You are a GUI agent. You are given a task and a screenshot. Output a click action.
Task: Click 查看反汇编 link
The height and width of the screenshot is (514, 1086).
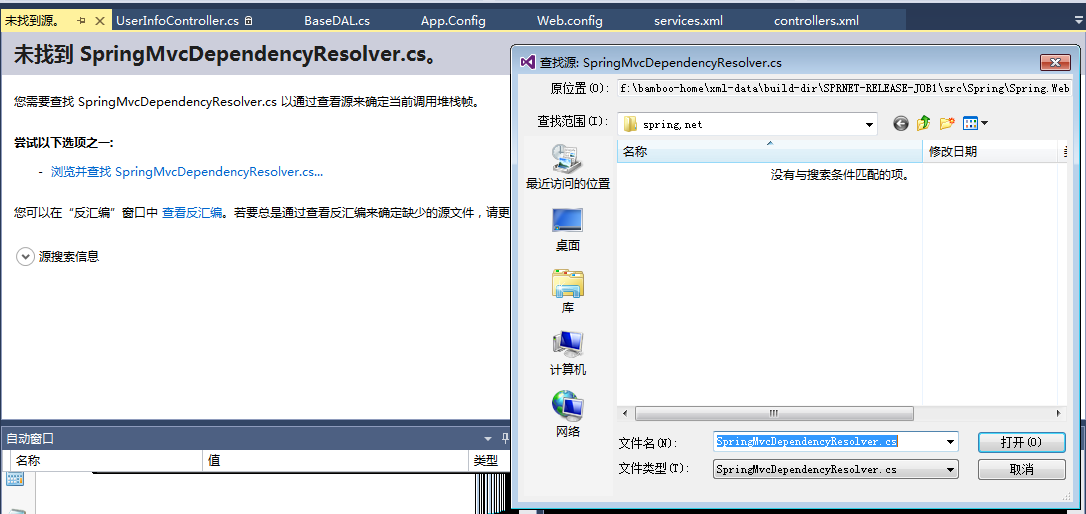pyautogui.click(x=192, y=213)
